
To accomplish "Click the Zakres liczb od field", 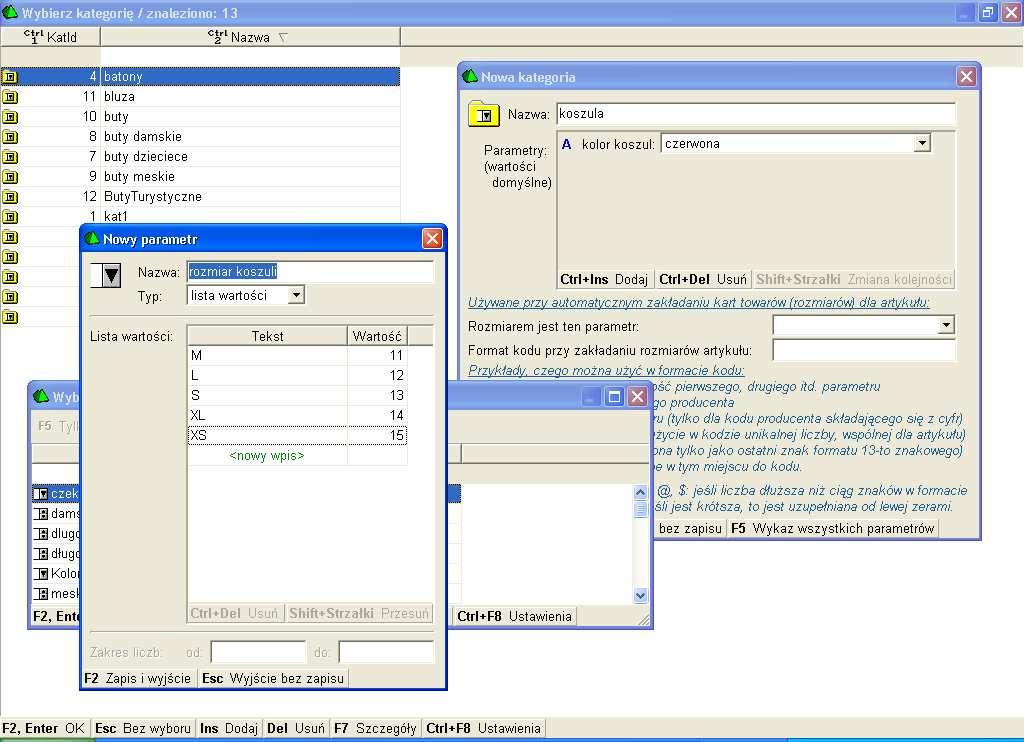I will pyautogui.click(x=258, y=652).
